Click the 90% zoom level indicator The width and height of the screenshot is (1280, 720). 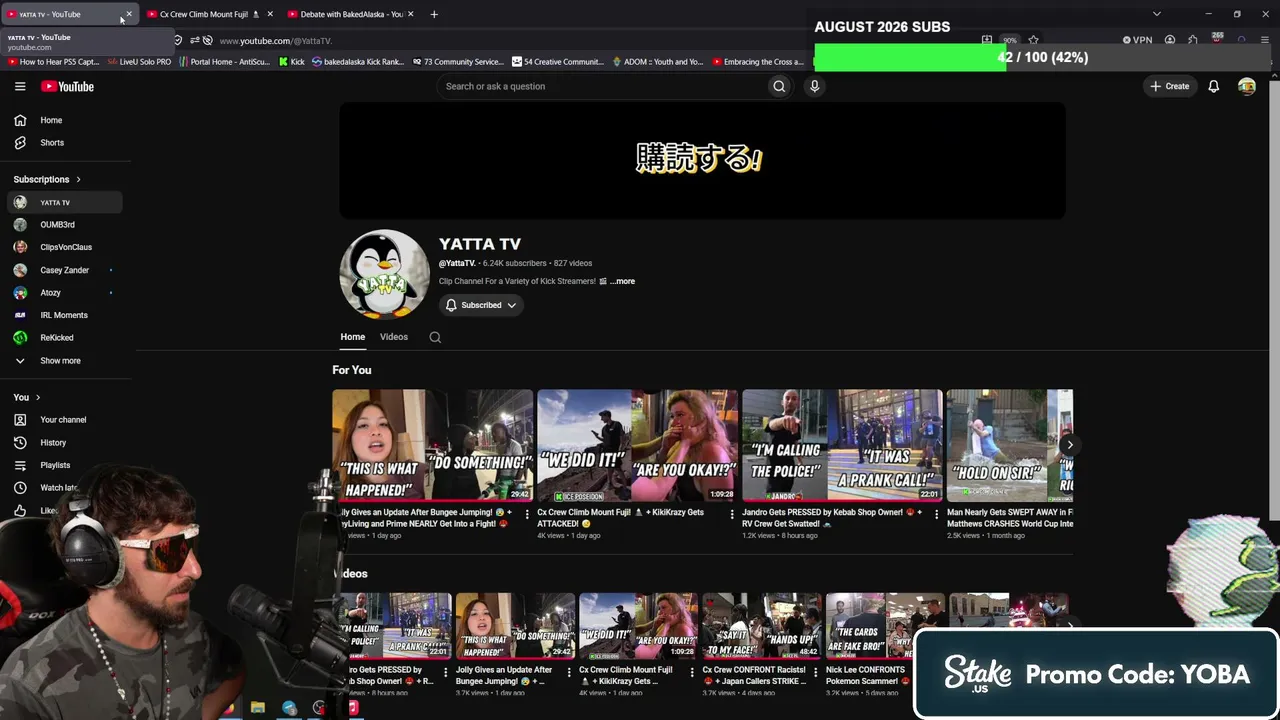click(x=1010, y=41)
